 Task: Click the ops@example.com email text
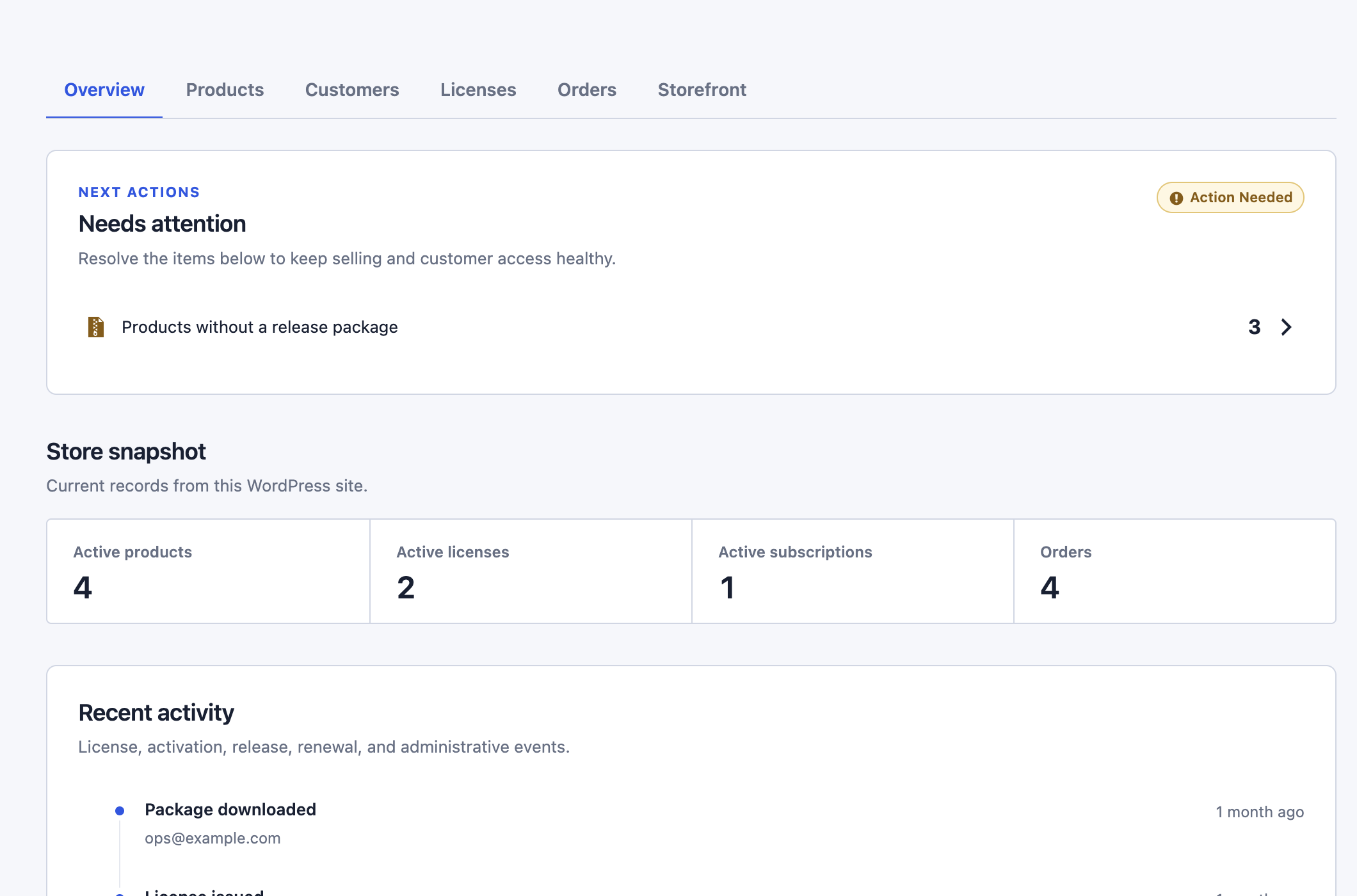pos(213,838)
